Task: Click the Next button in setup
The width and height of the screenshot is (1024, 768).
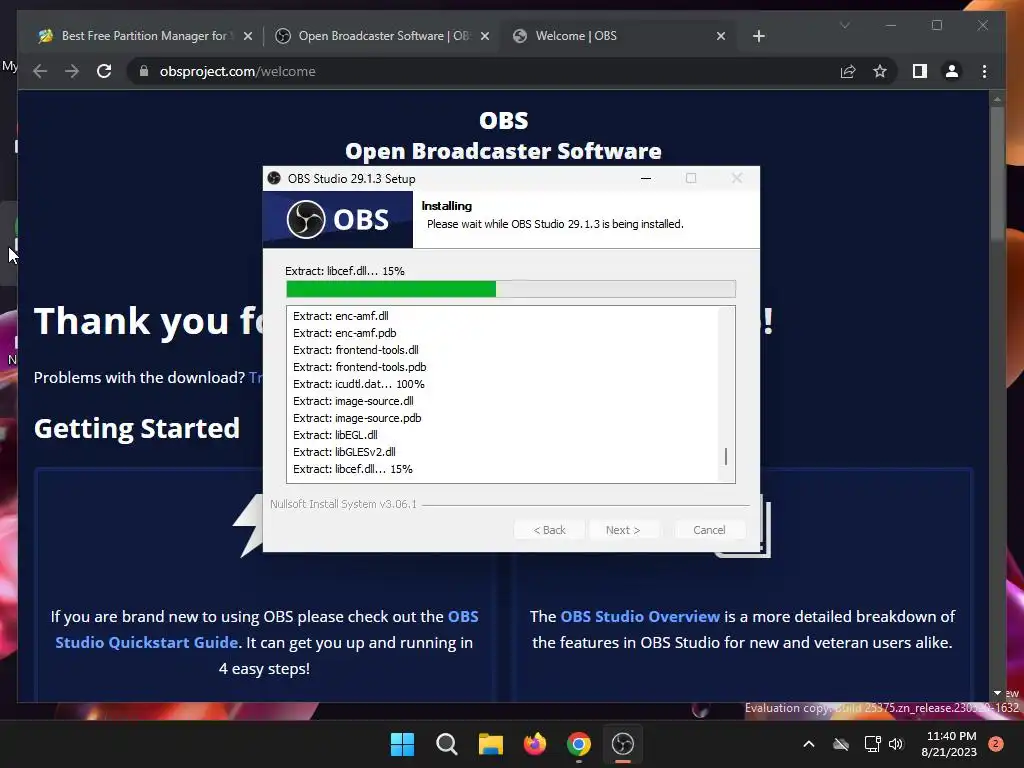Action: [623, 530]
